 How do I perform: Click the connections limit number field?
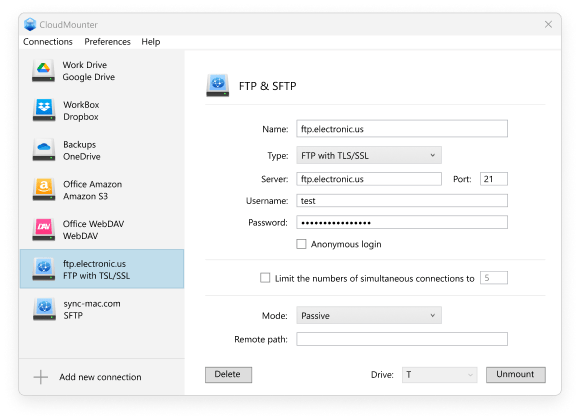click(x=494, y=278)
